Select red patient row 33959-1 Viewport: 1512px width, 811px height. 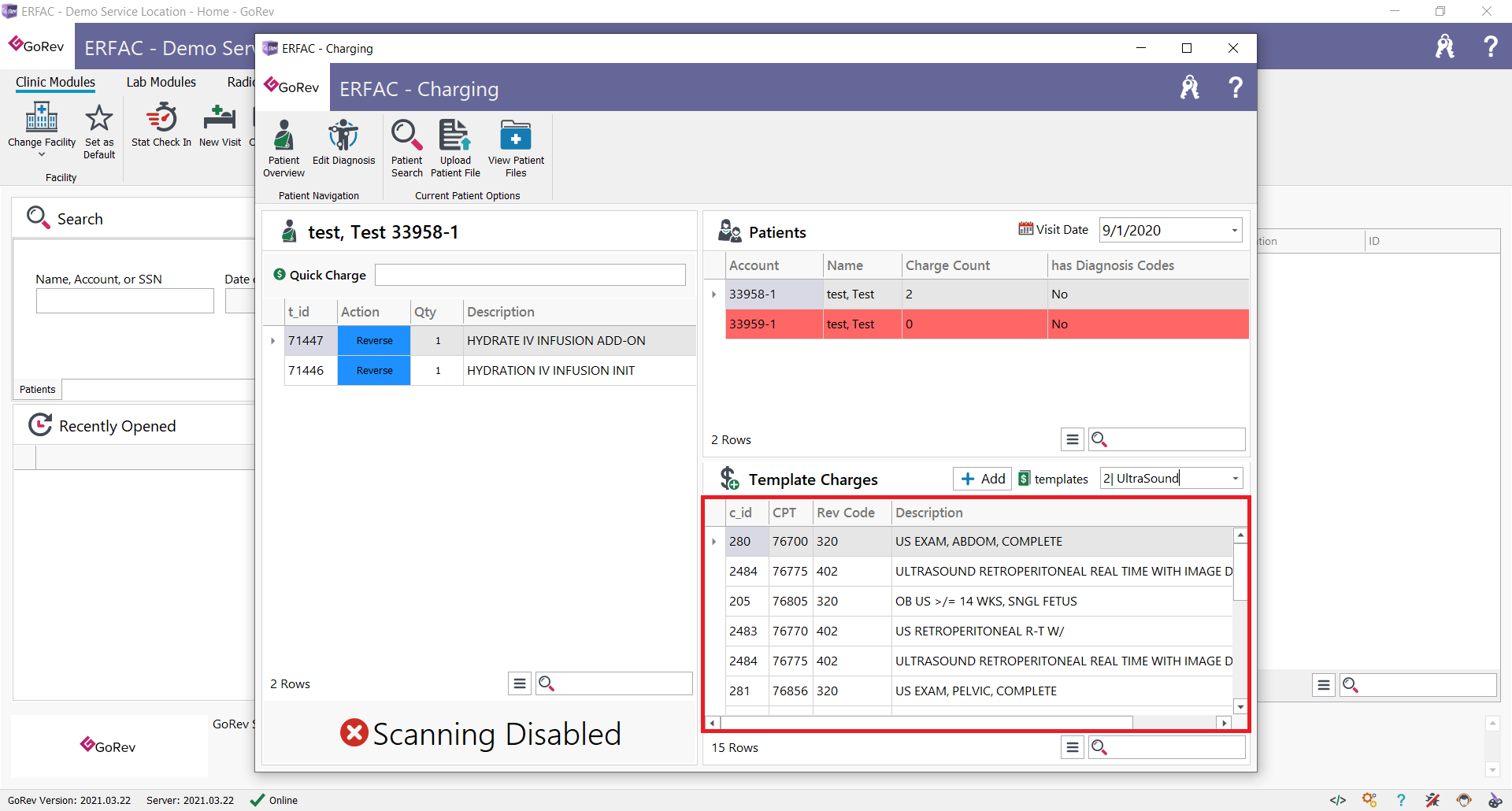pyautogui.click(x=987, y=324)
